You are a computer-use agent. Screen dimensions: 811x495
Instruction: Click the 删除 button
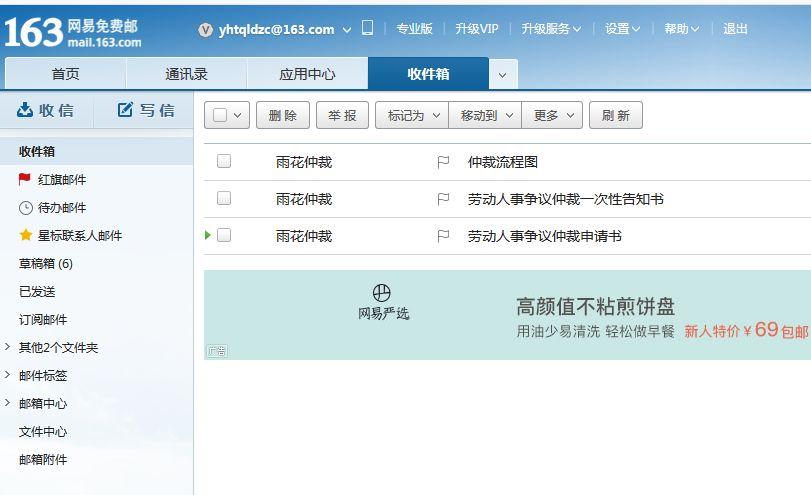click(x=283, y=115)
